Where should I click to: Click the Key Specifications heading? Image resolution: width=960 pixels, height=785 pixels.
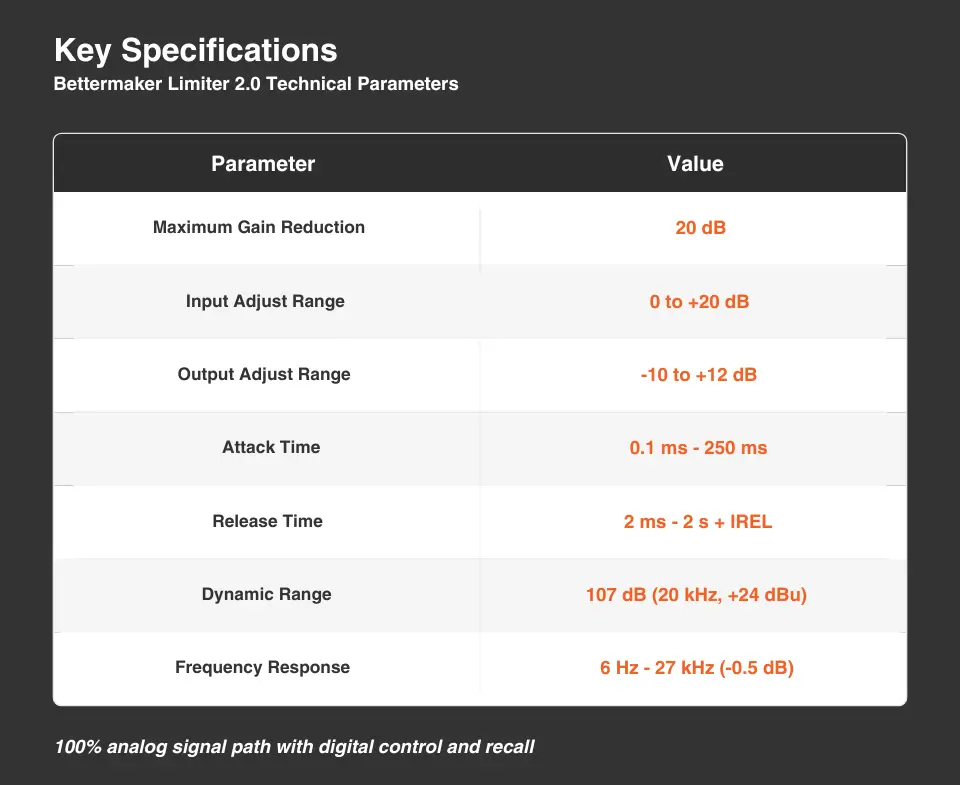tap(196, 50)
